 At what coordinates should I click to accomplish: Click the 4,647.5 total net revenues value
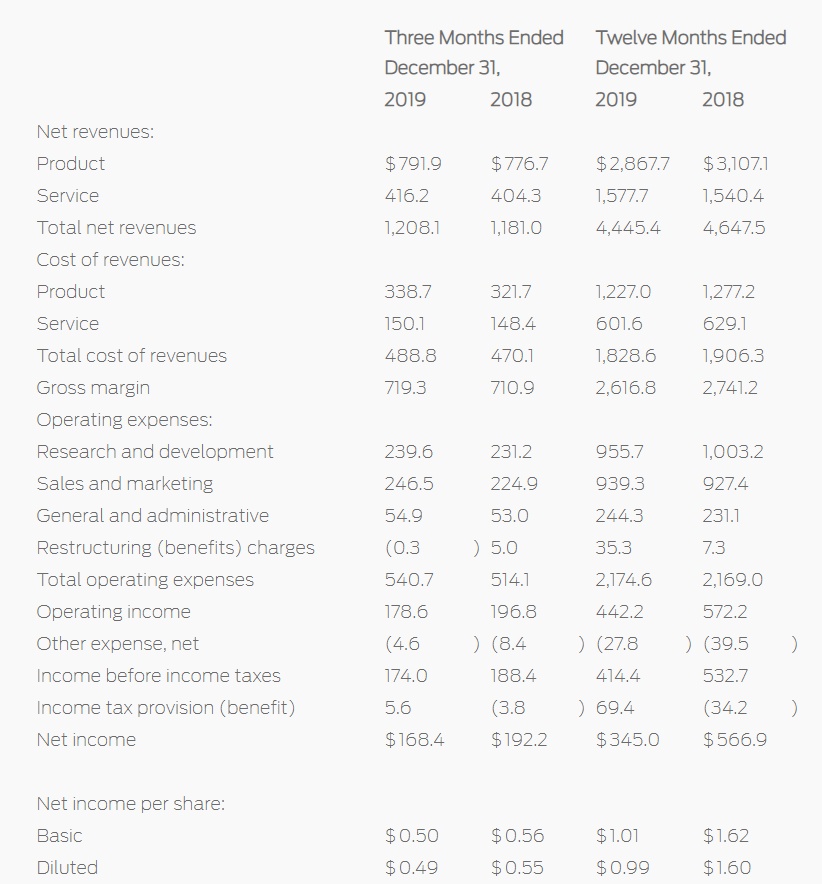click(734, 227)
